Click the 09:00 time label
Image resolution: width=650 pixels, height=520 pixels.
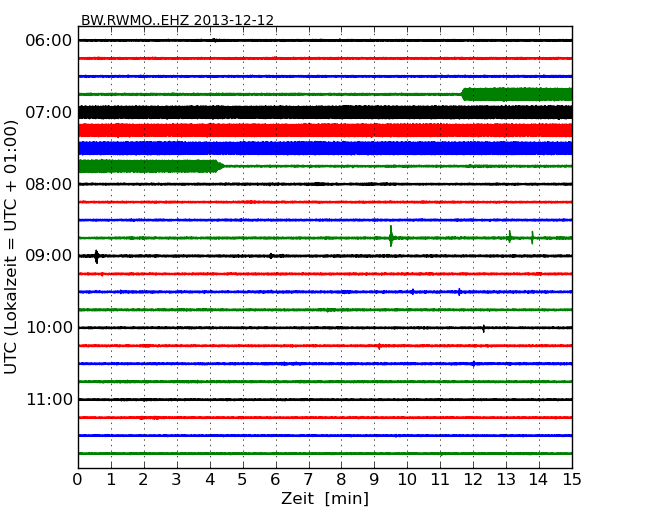point(49,256)
